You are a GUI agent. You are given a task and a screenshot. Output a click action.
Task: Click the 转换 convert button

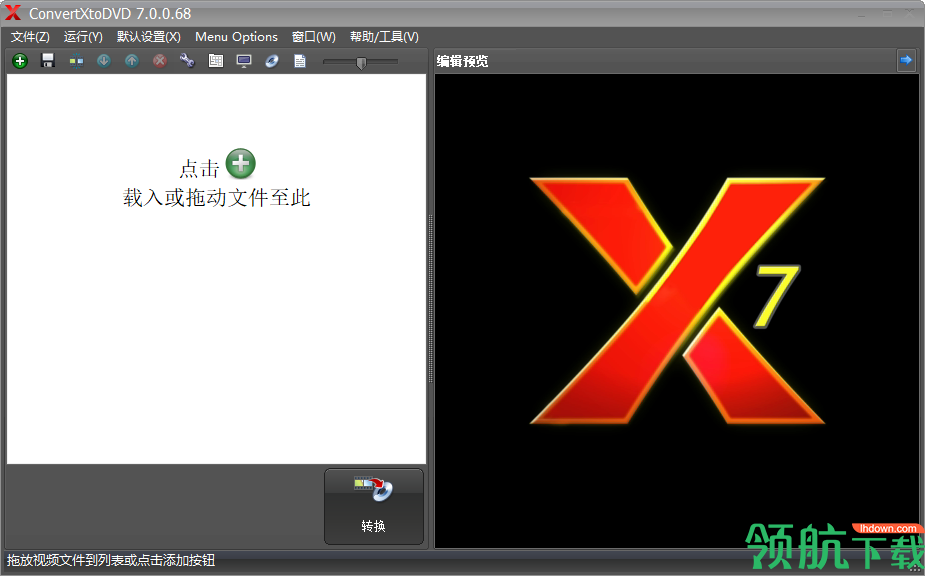373,506
